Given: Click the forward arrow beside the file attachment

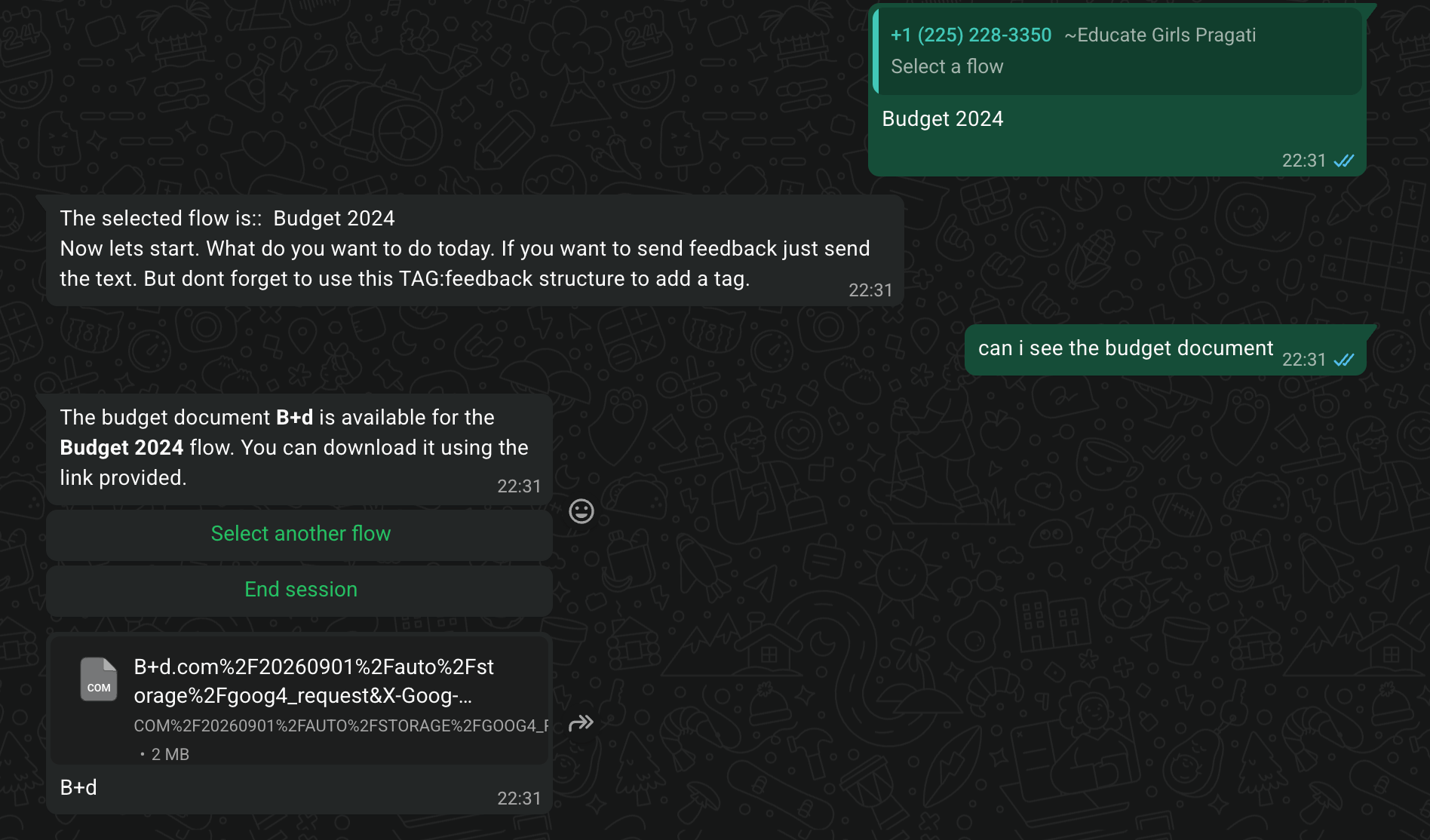Looking at the screenshot, I should pyautogui.click(x=581, y=723).
